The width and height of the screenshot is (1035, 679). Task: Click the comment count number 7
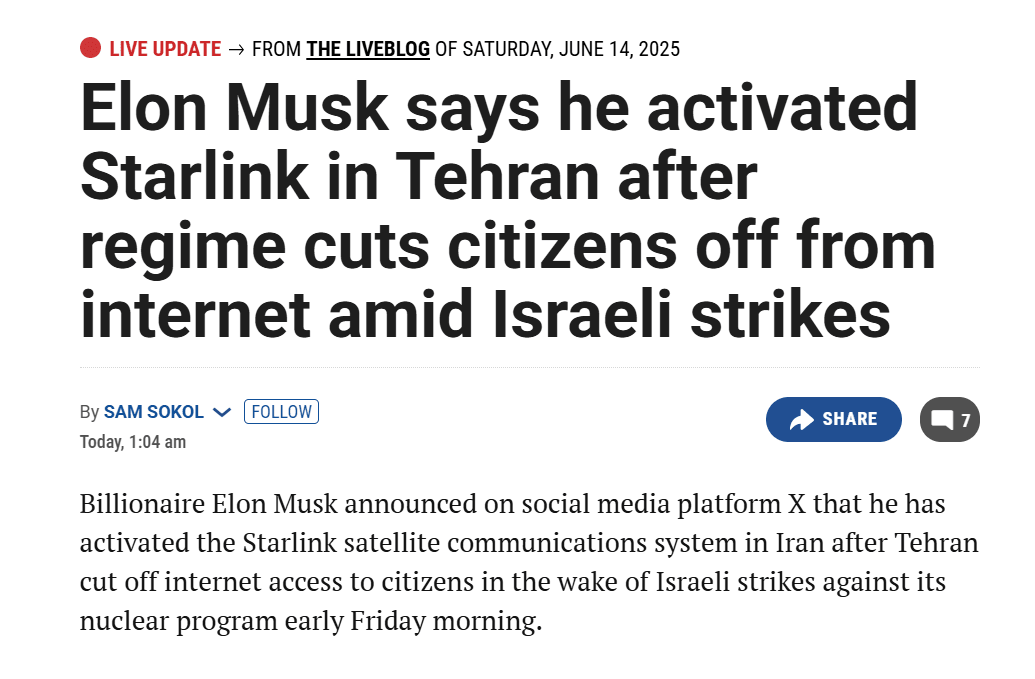click(966, 420)
